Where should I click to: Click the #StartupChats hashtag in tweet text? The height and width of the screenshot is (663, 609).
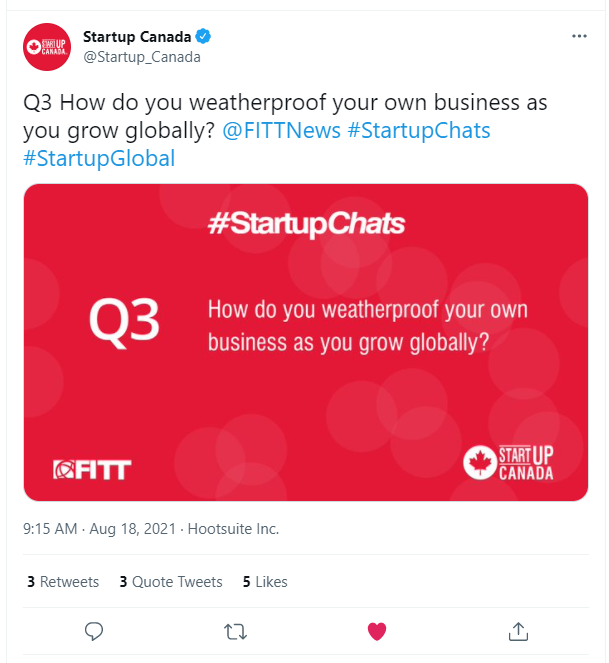click(x=418, y=131)
